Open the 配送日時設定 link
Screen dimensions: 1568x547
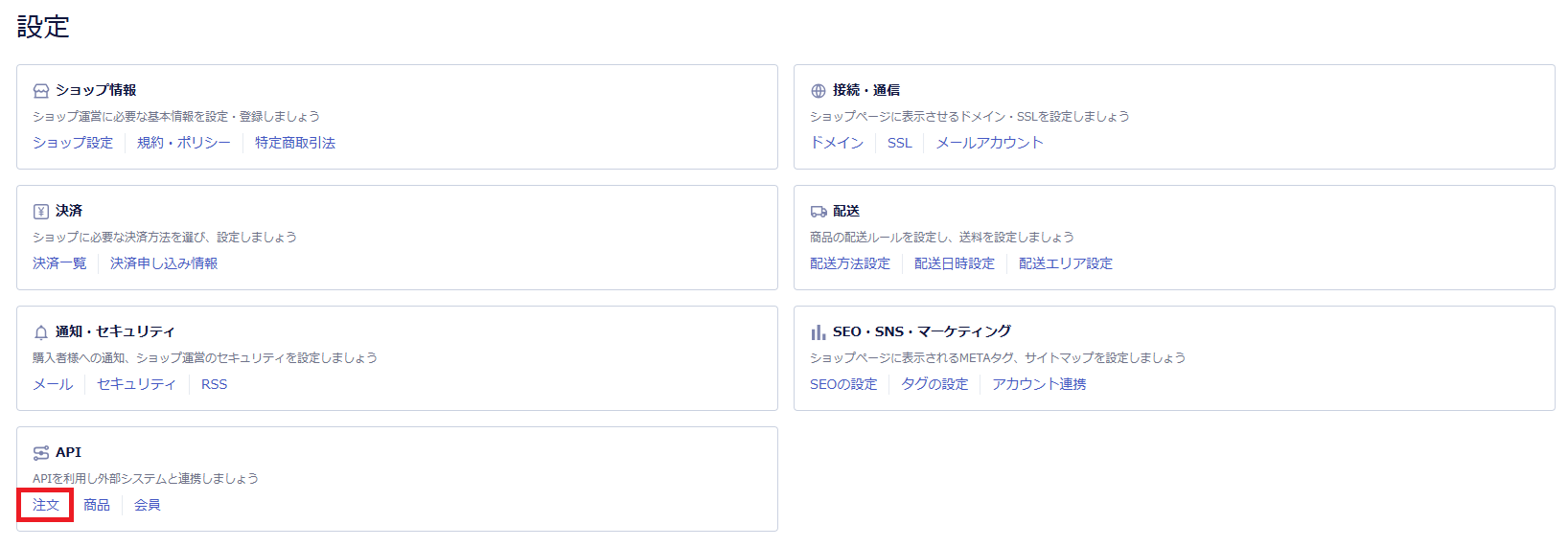(x=955, y=263)
